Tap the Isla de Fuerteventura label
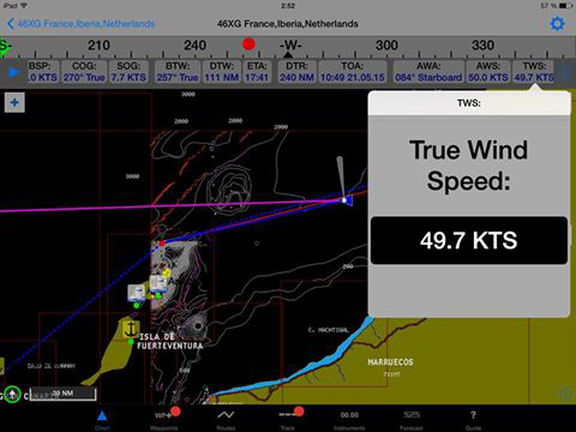This screenshot has height=432, width=576. [x=170, y=341]
